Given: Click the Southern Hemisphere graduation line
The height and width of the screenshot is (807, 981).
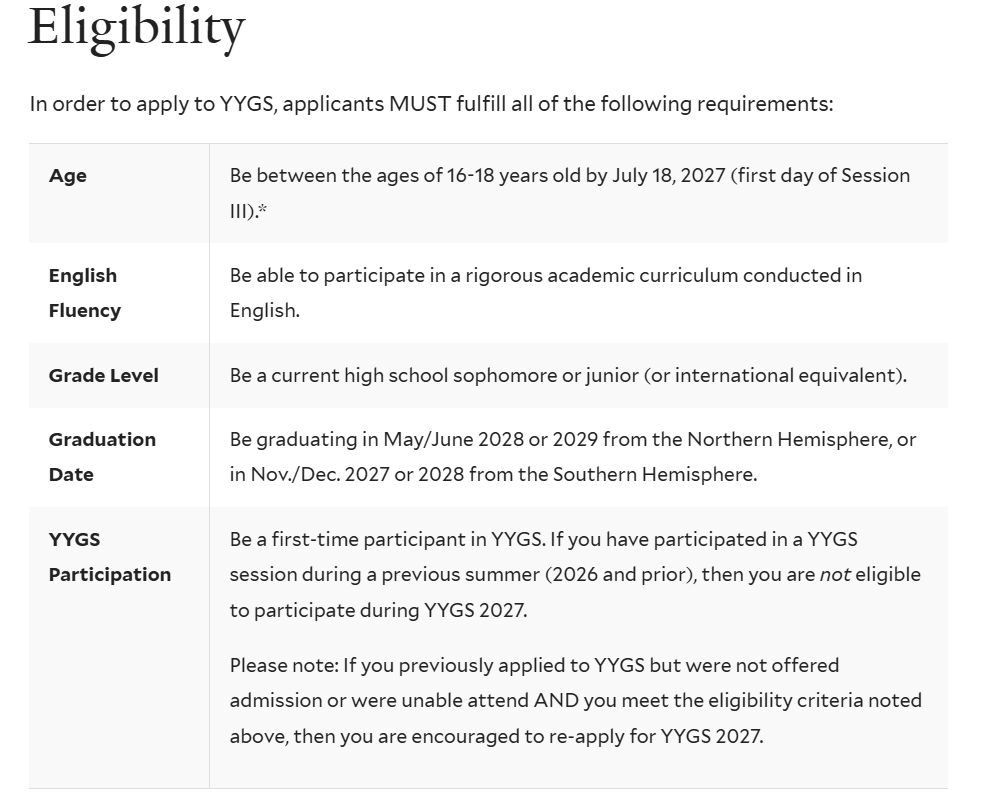Looking at the screenshot, I should (x=493, y=474).
